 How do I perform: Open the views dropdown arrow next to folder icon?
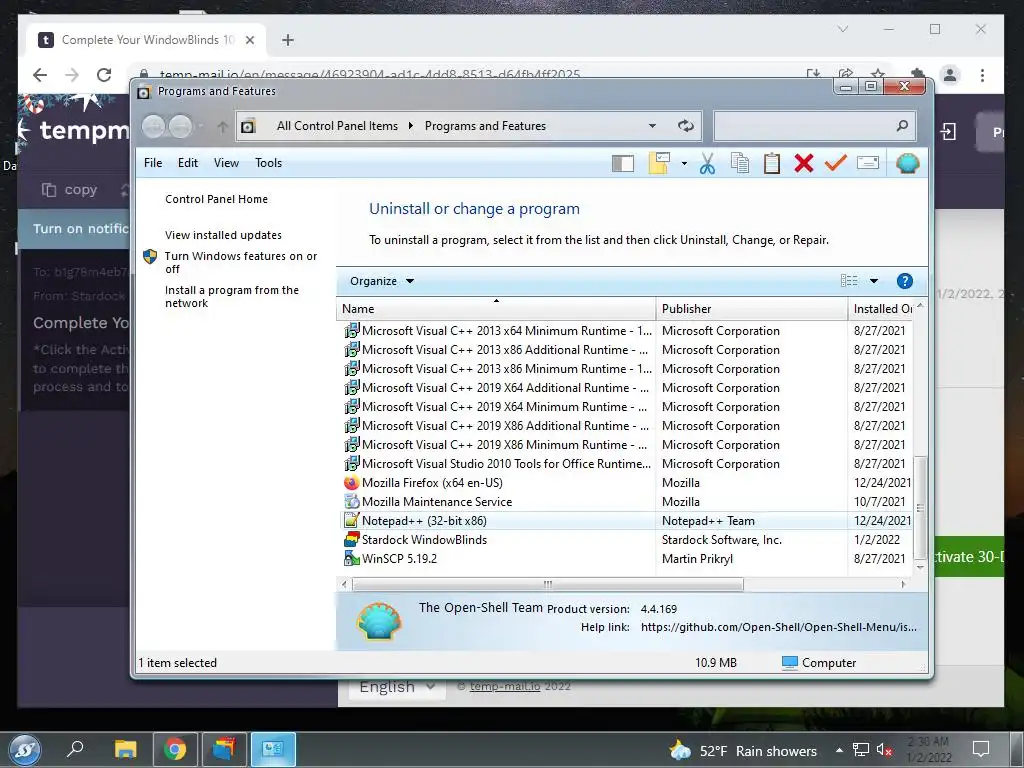[x=684, y=163]
